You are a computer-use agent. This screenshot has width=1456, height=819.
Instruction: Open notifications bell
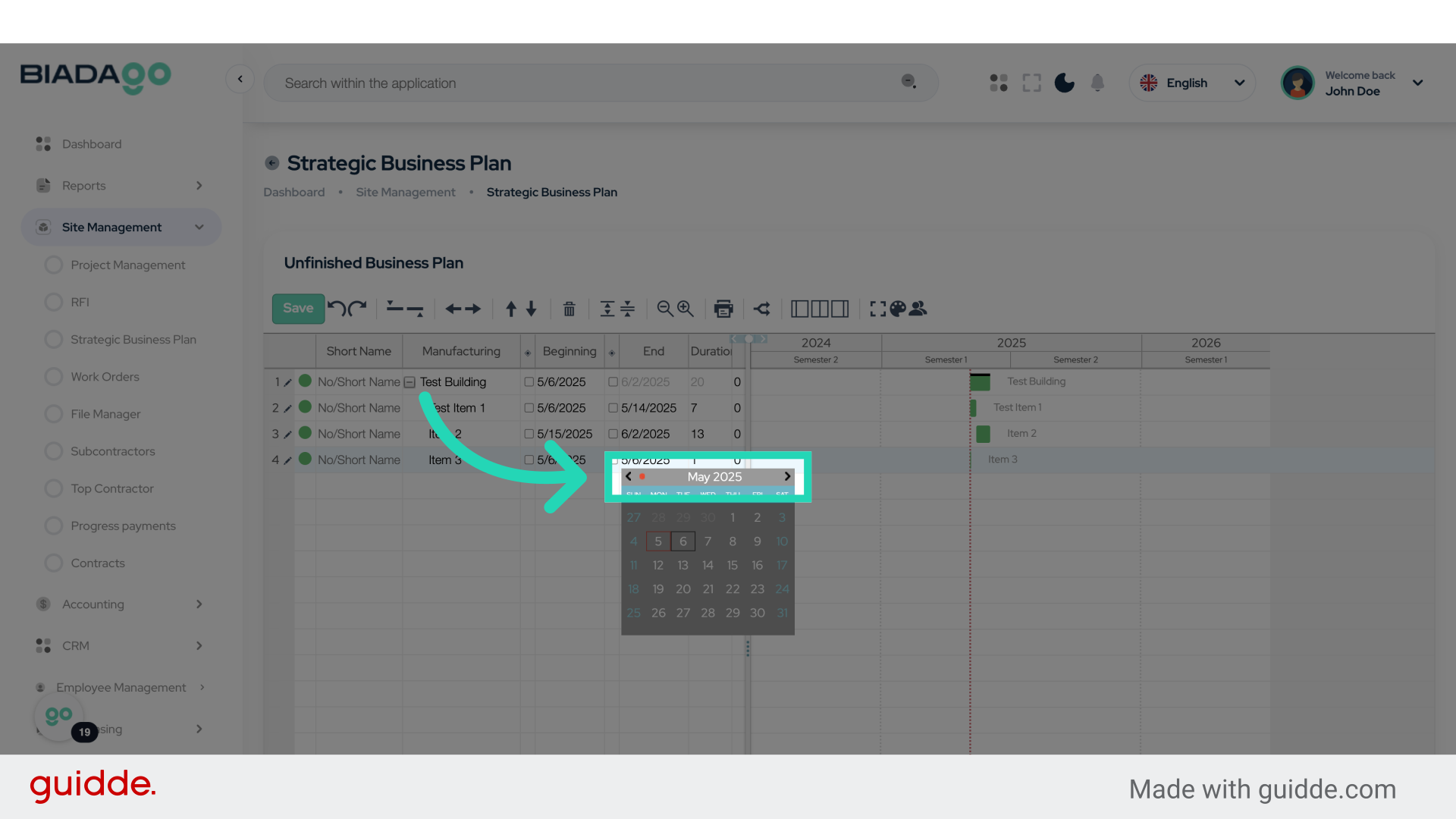click(x=1097, y=83)
